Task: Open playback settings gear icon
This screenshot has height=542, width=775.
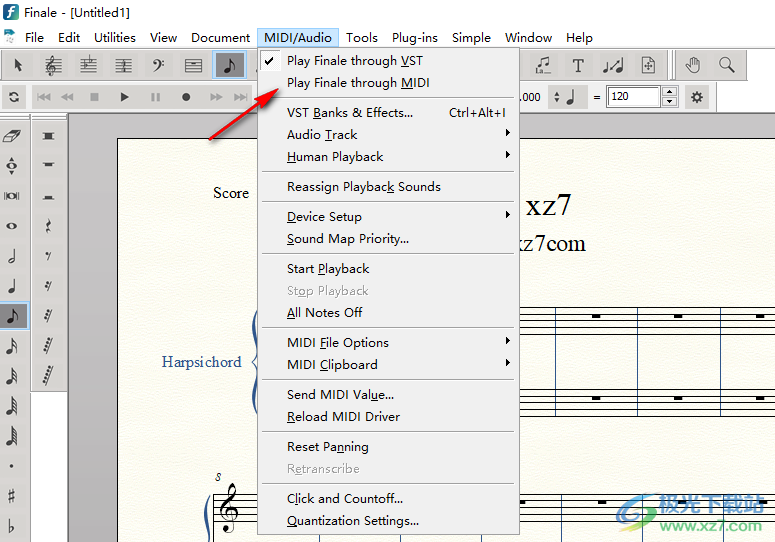Action: (x=697, y=97)
